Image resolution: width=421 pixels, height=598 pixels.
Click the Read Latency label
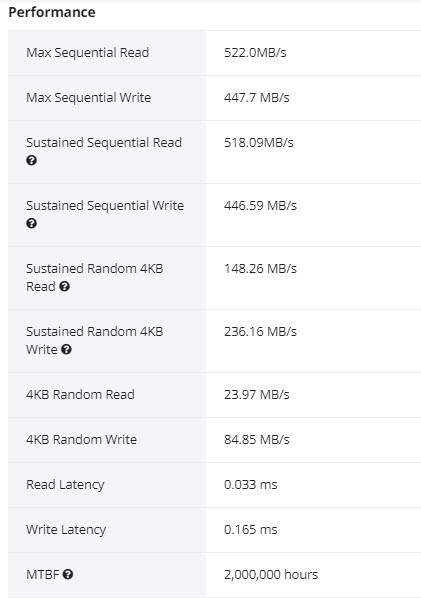[65, 484]
